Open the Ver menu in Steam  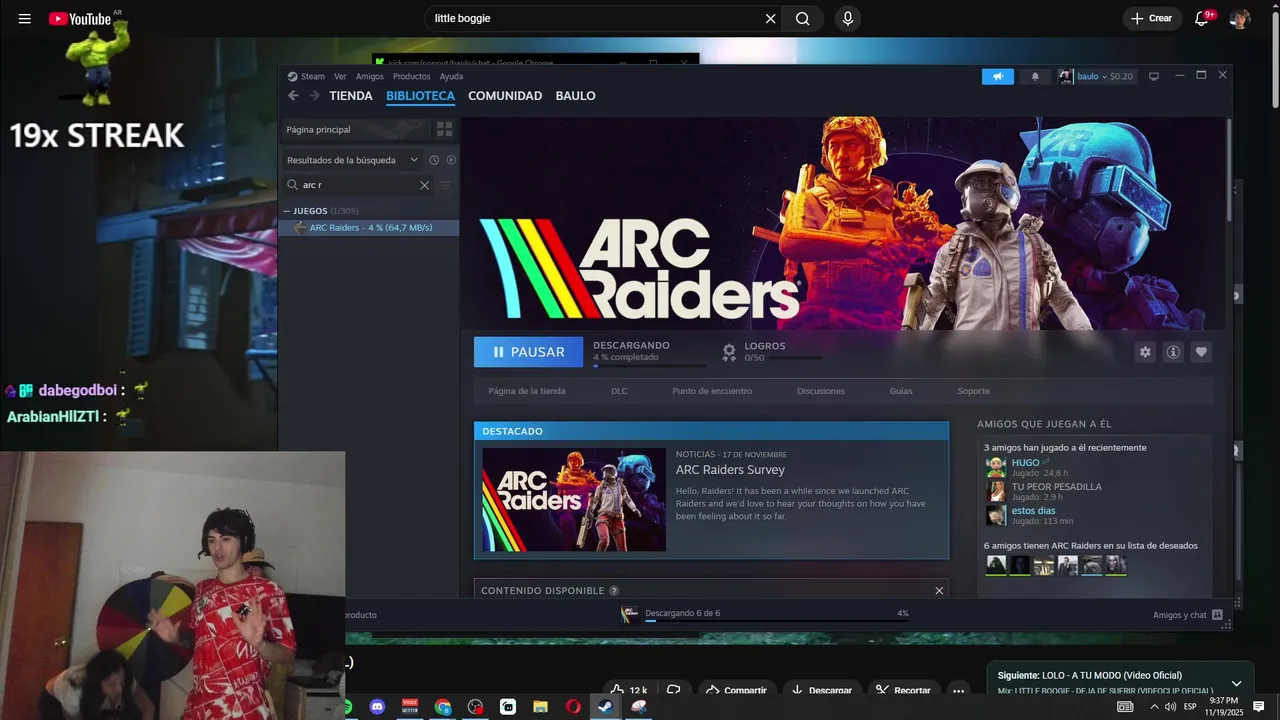coord(340,77)
